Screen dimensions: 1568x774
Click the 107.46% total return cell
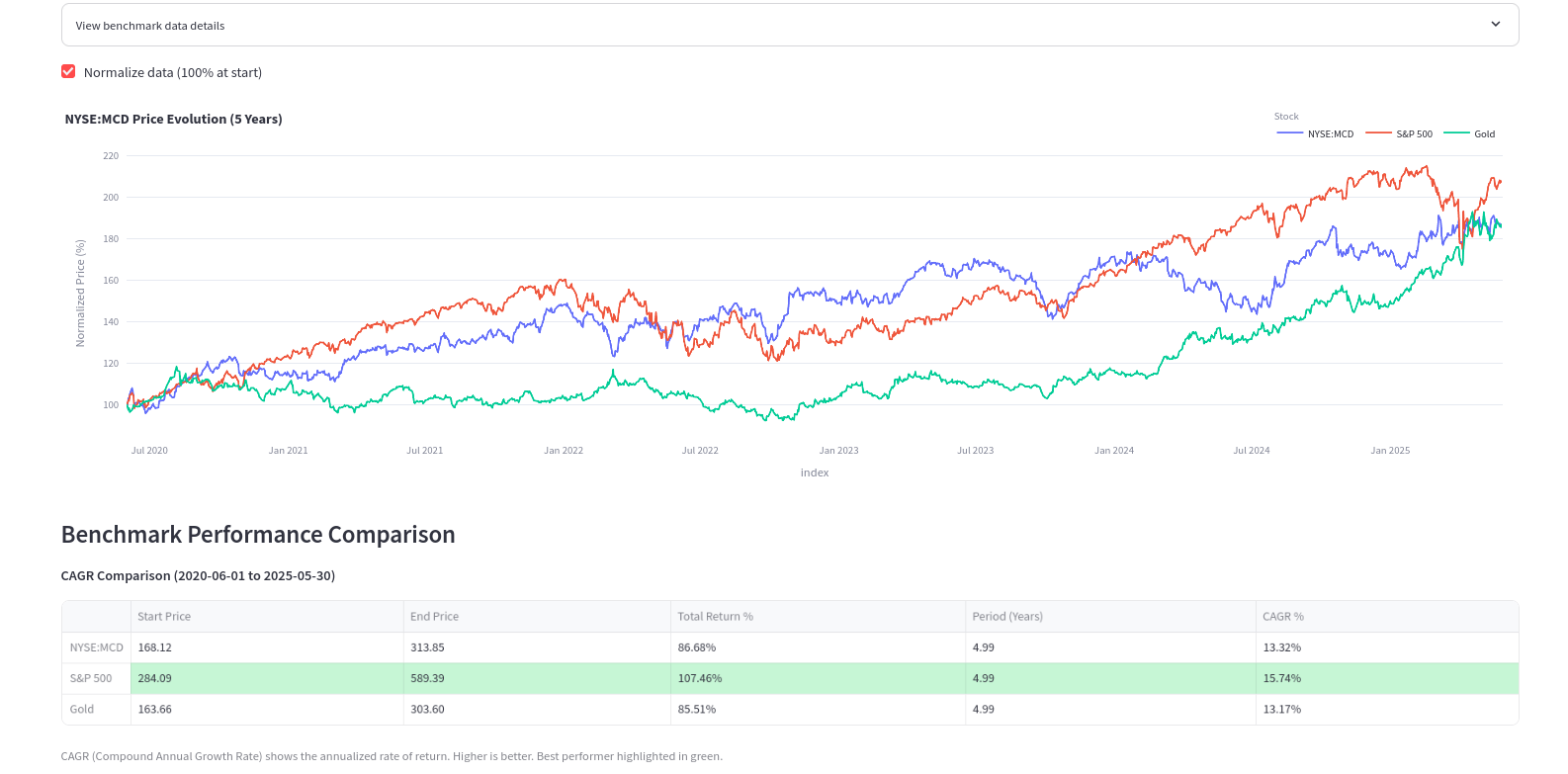point(818,678)
